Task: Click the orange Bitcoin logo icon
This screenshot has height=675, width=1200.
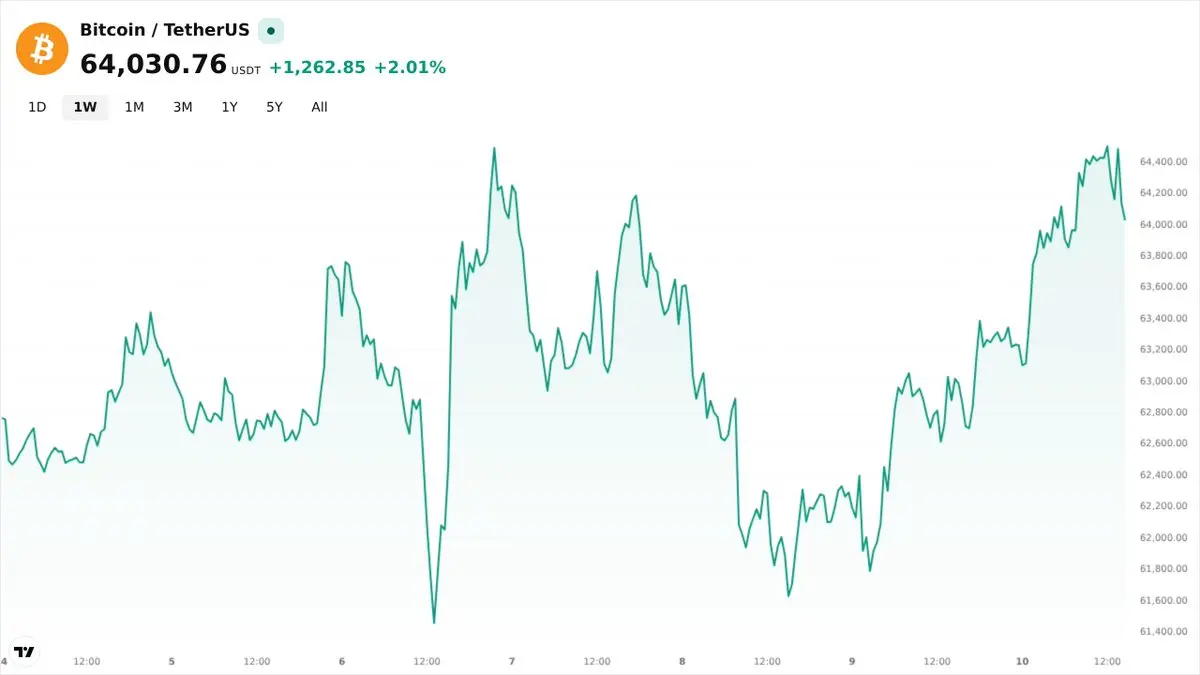Action: point(42,48)
